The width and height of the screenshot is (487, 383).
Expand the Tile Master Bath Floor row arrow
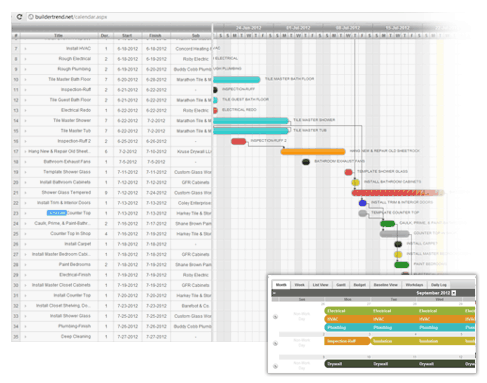pyautogui.click(x=25, y=79)
